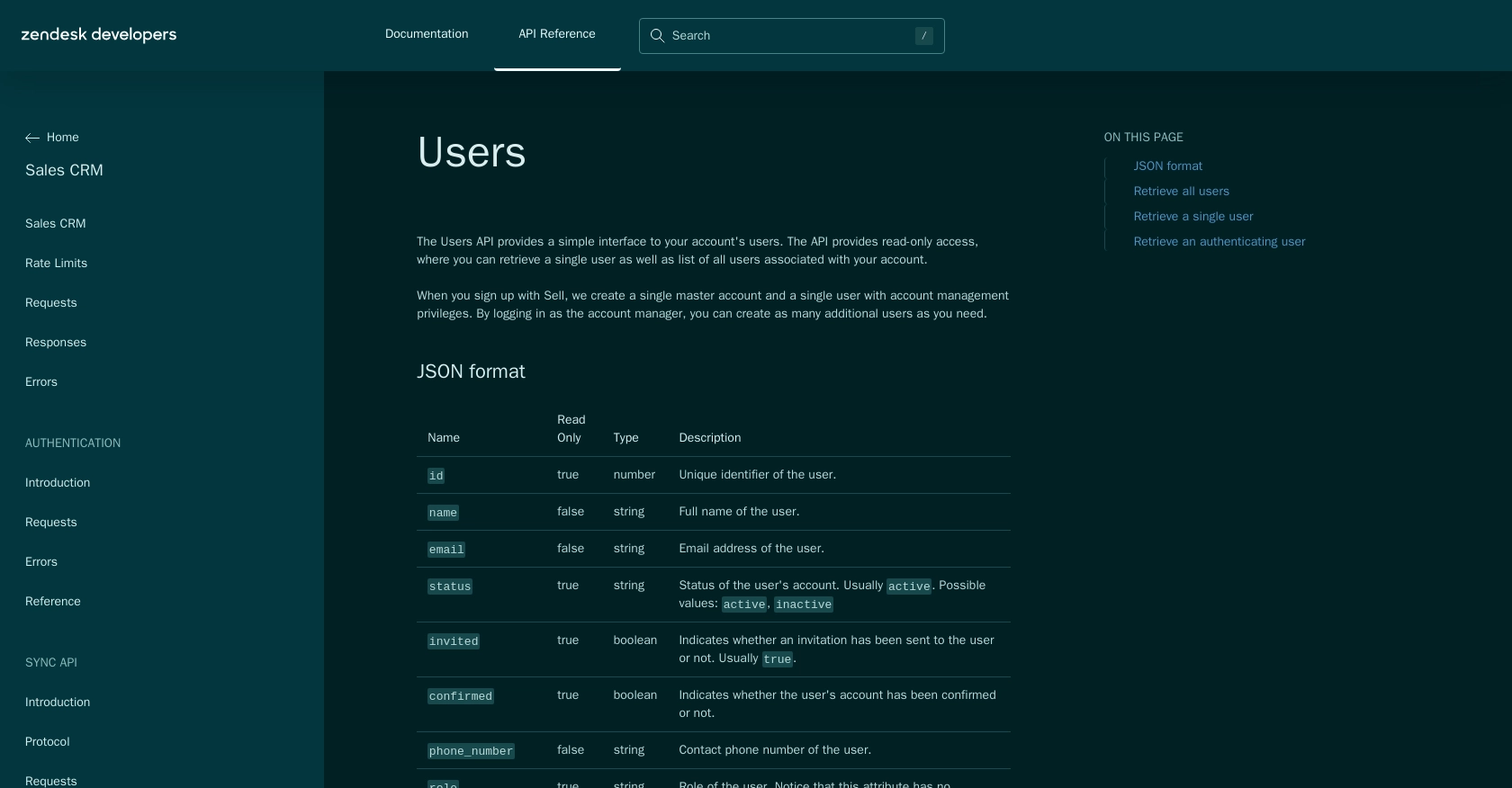Open Introduction under Authentication

[58, 483]
